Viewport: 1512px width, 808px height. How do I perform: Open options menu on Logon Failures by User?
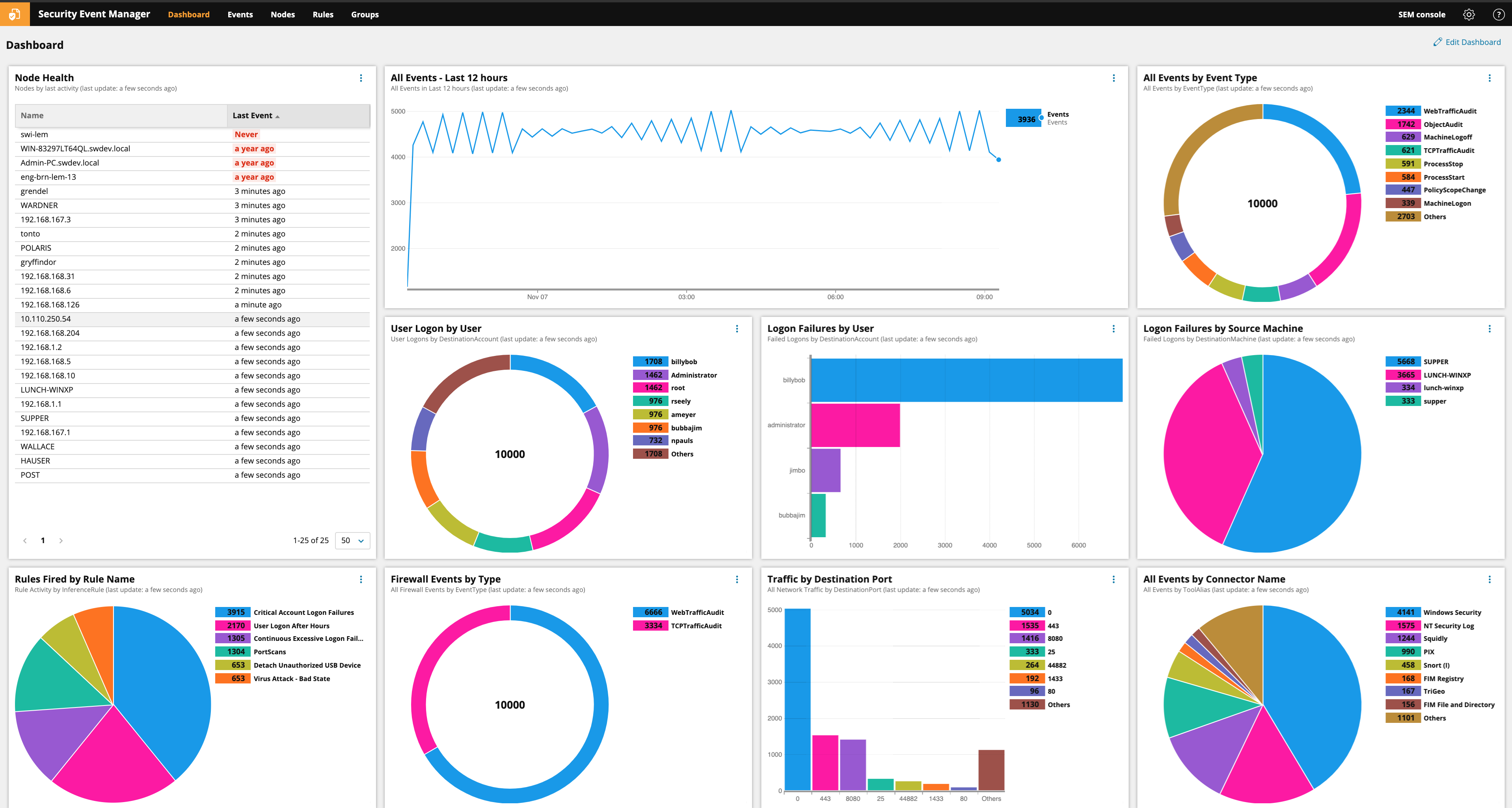[1114, 329]
